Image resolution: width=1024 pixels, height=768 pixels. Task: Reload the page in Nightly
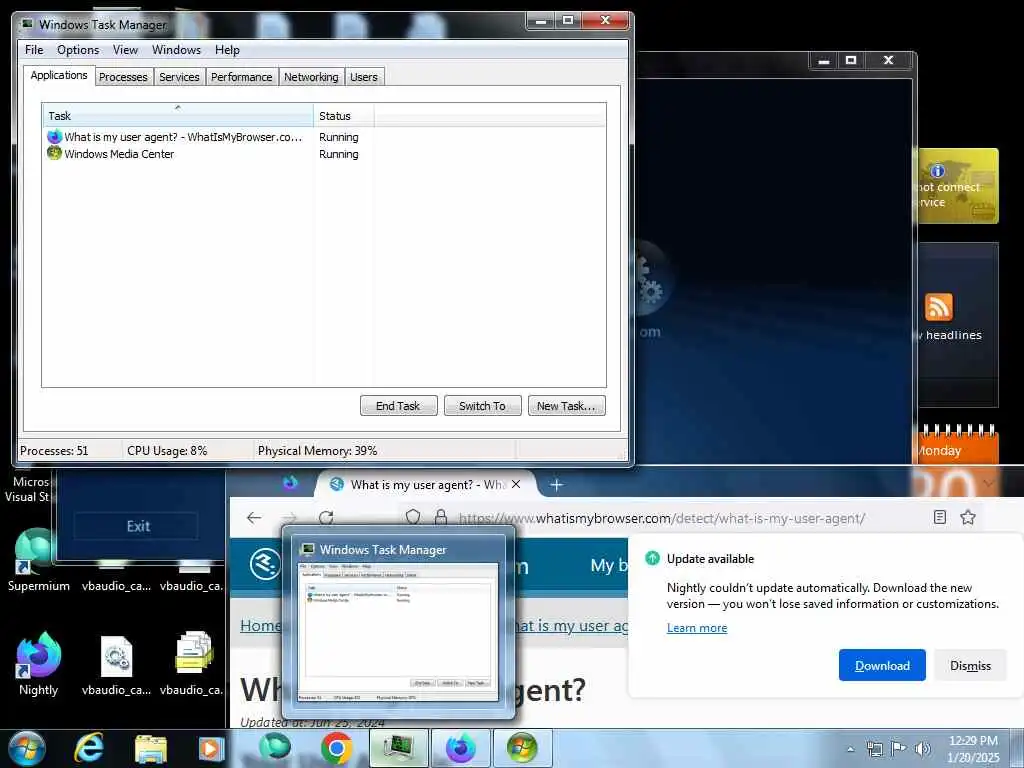[326, 518]
